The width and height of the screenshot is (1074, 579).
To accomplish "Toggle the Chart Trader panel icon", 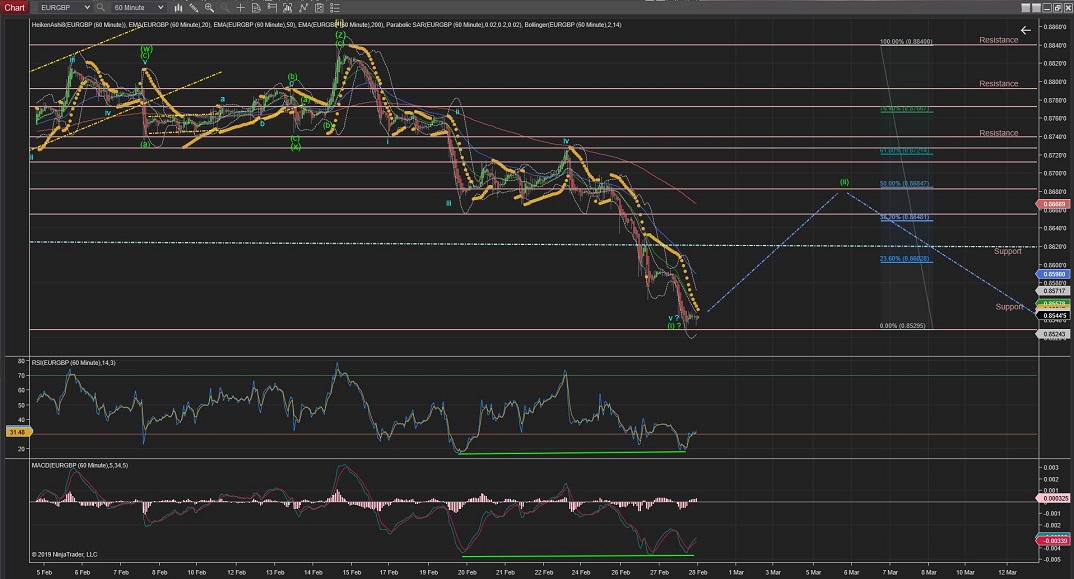I will tap(271, 7).
